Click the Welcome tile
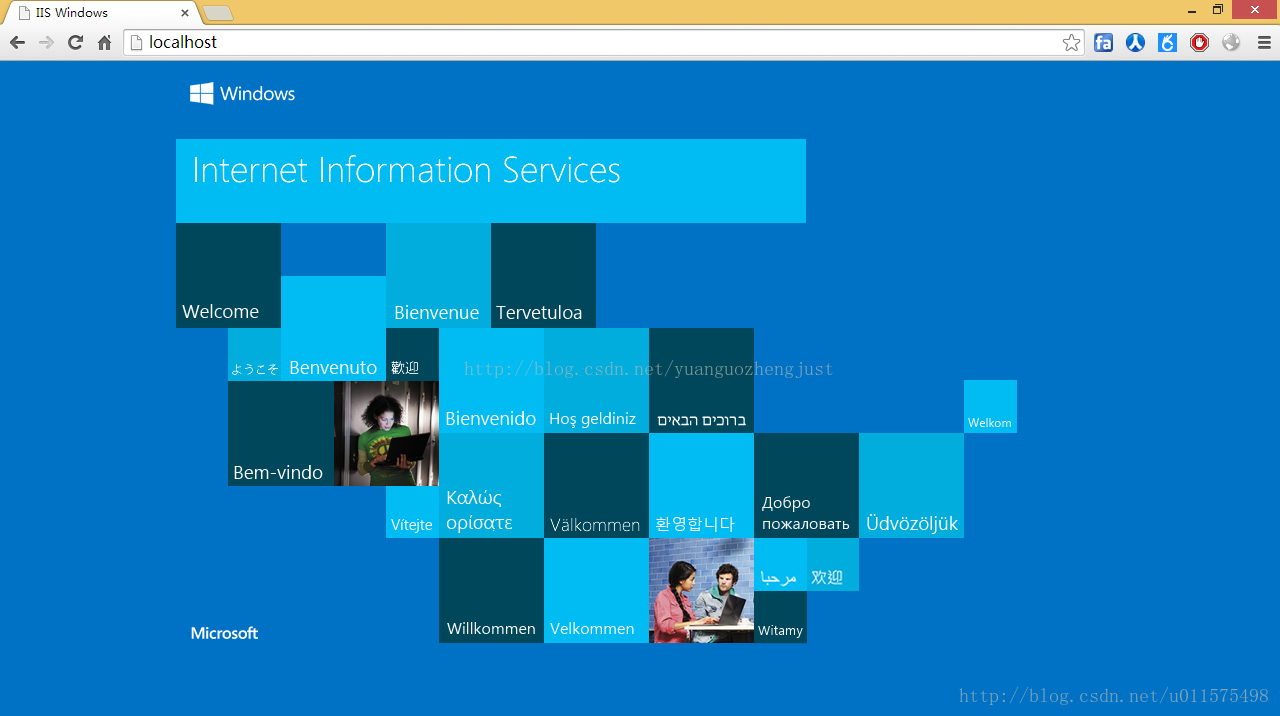 [228, 275]
